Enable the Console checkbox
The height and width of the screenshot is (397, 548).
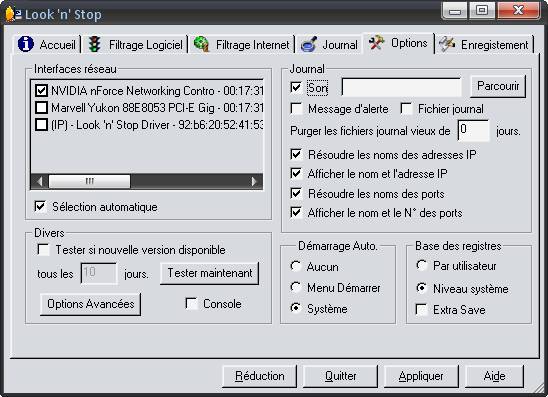click(191, 303)
